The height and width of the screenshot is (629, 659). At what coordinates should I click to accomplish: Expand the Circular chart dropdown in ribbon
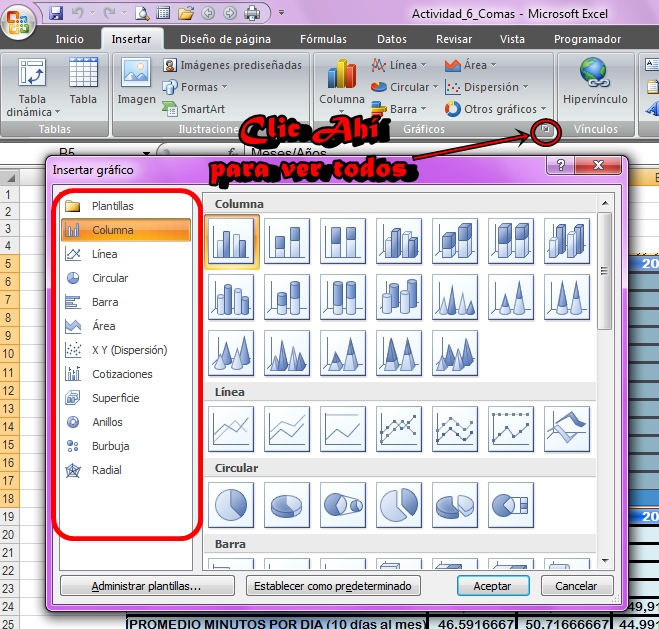[x=404, y=87]
